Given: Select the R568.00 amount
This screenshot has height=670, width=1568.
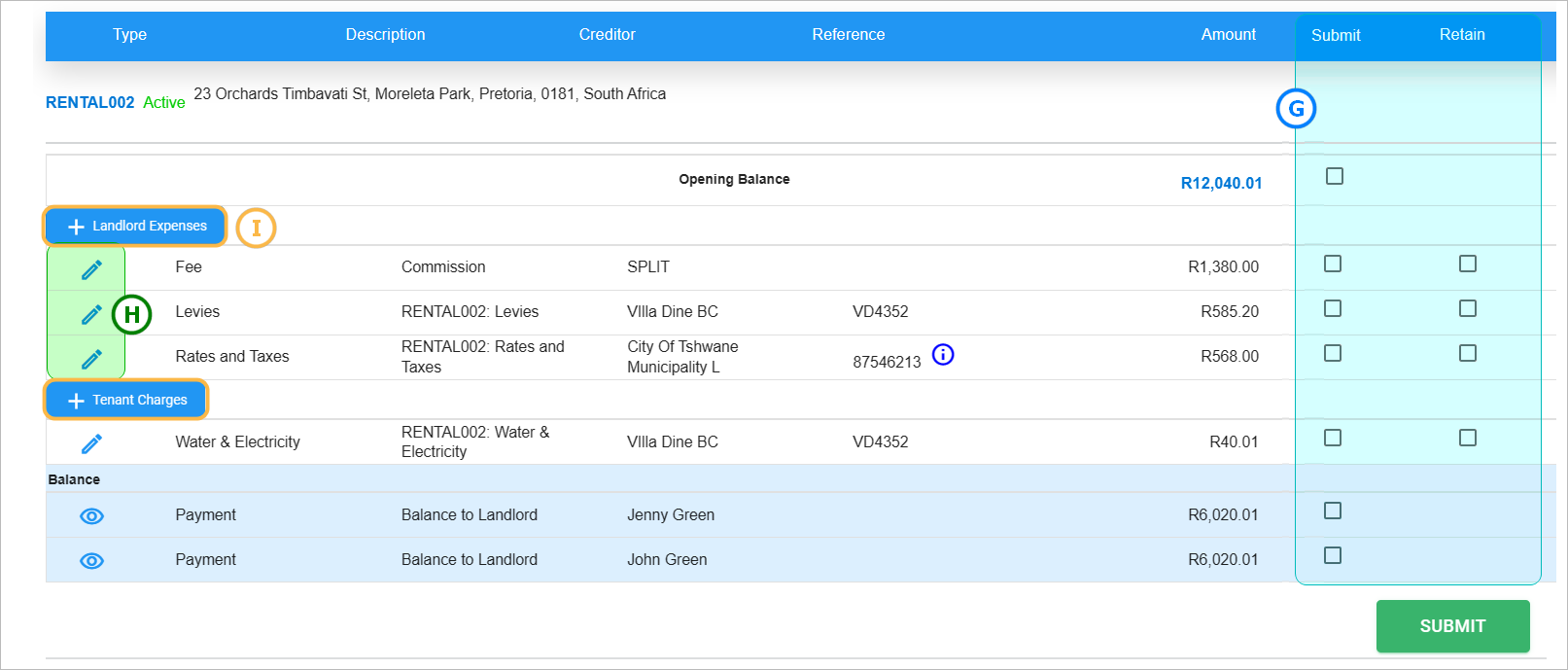Looking at the screenshot, I should (x=1230, y=356).
